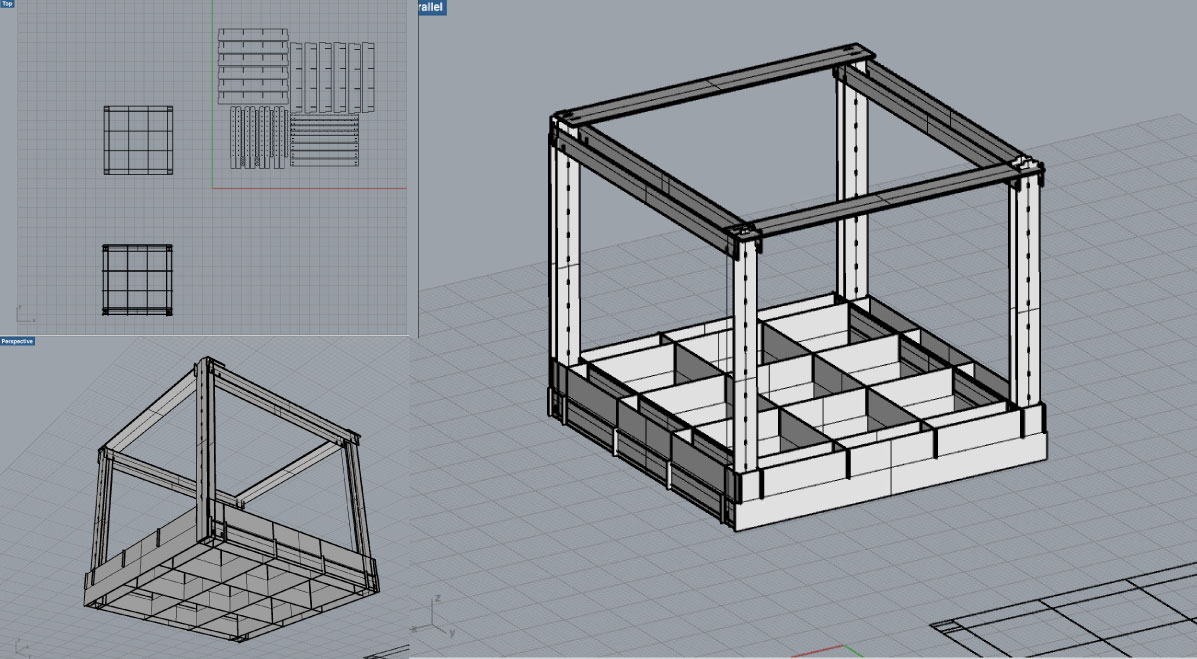Select the frame model in the Perspective viewport
This screenshot has width=1197, height=659.
pyautogui.click(x=231, y=499)
